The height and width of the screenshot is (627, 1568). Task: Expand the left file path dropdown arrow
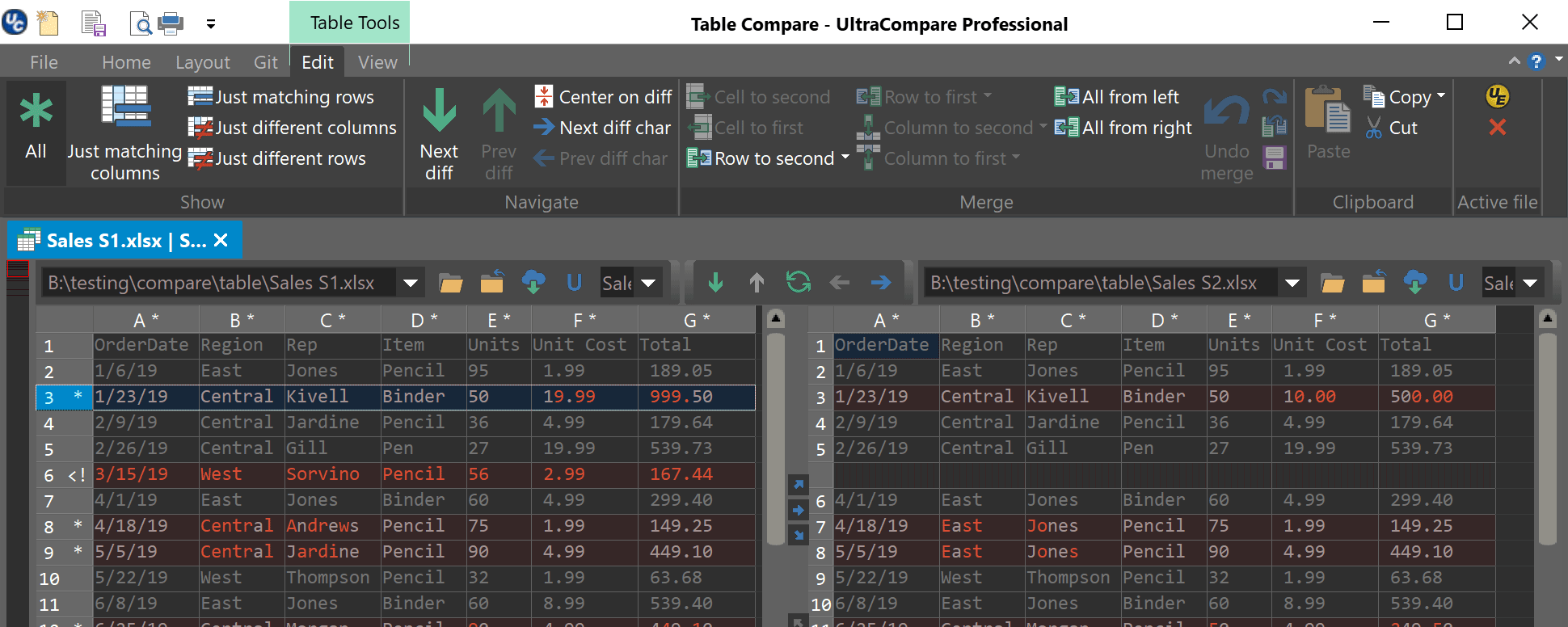tap(411, 283)
